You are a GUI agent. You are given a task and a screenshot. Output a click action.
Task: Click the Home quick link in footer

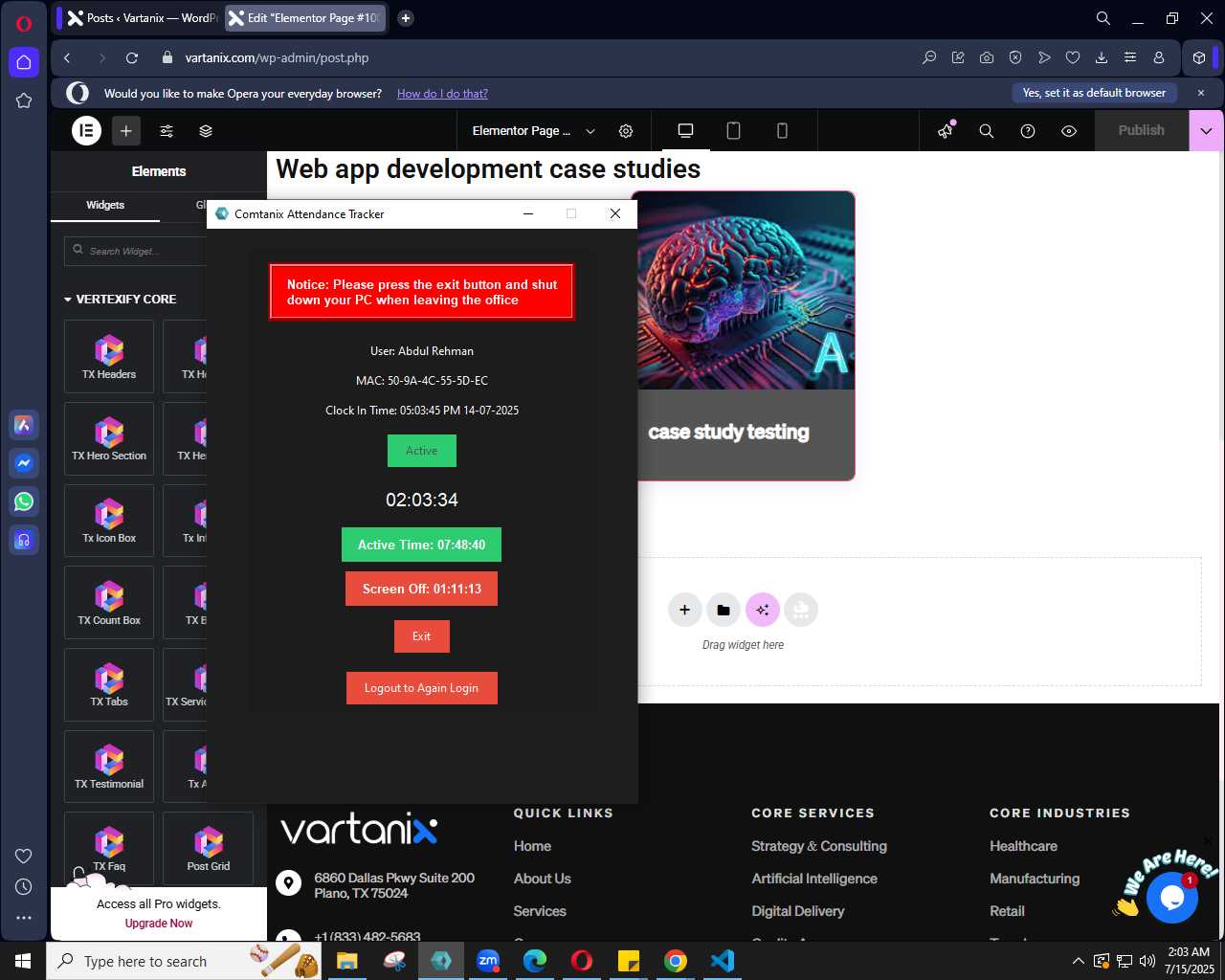pyautogui.click(x=532, y=846)
